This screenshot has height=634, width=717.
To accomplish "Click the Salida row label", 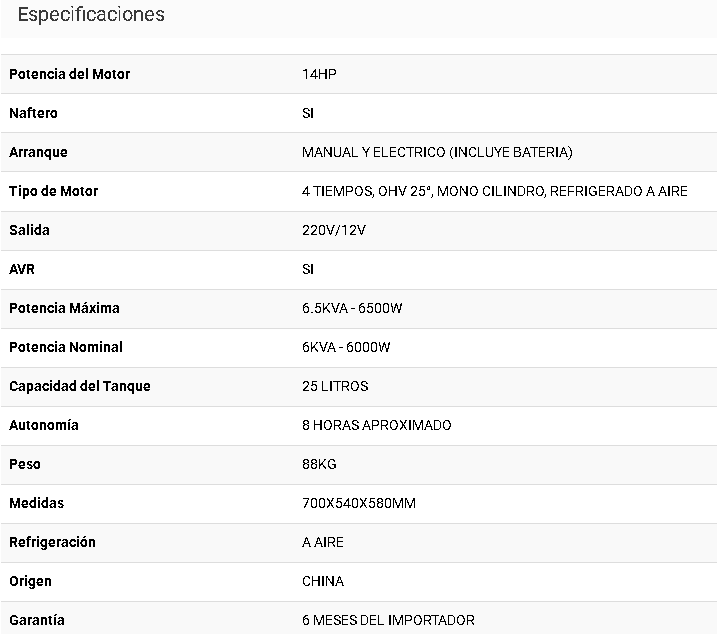I will (29, 230).
